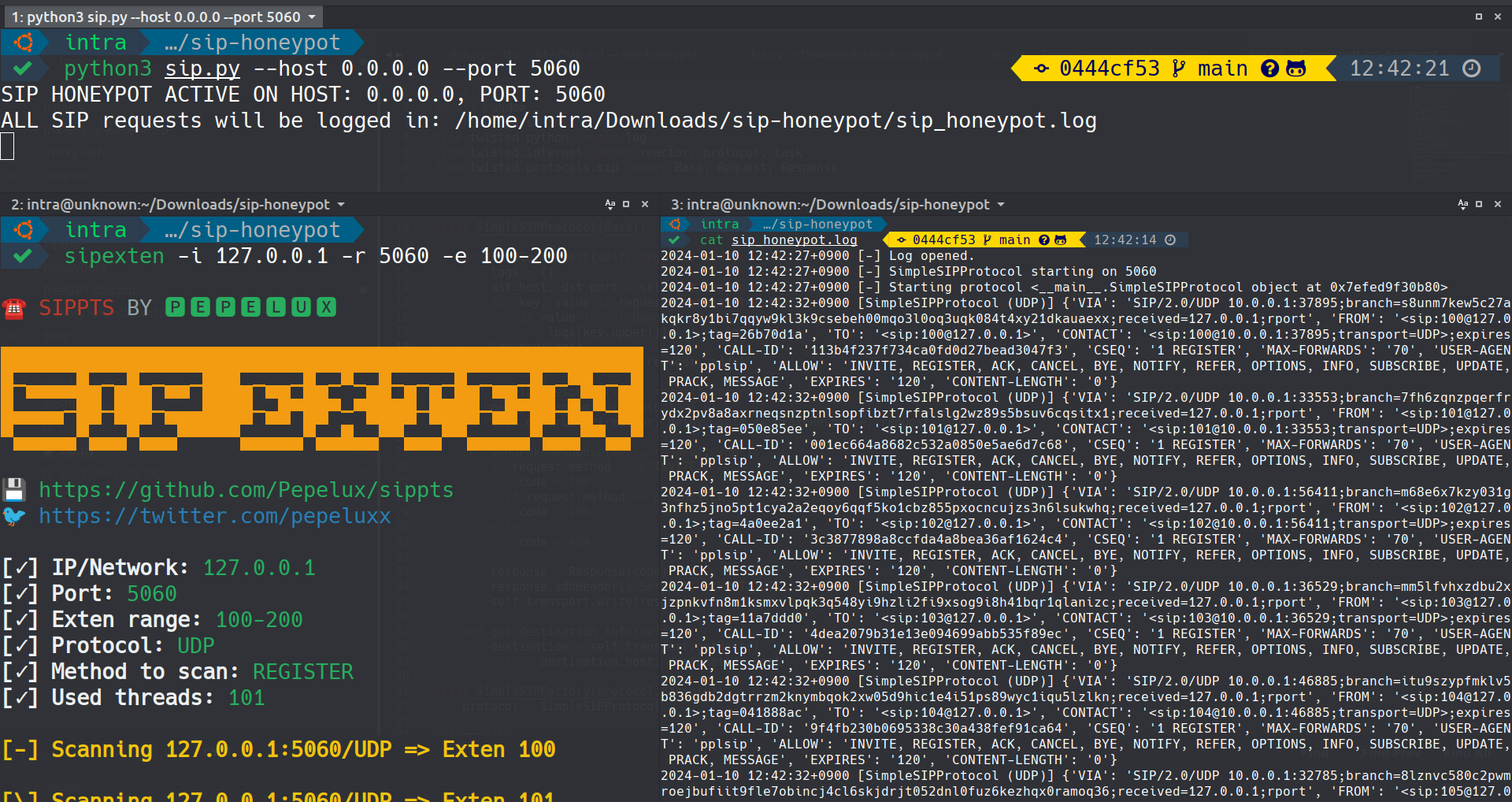Click the green checkmark before sipexten command
This screenshot has width=1512, height=802.
click(23, 256)
